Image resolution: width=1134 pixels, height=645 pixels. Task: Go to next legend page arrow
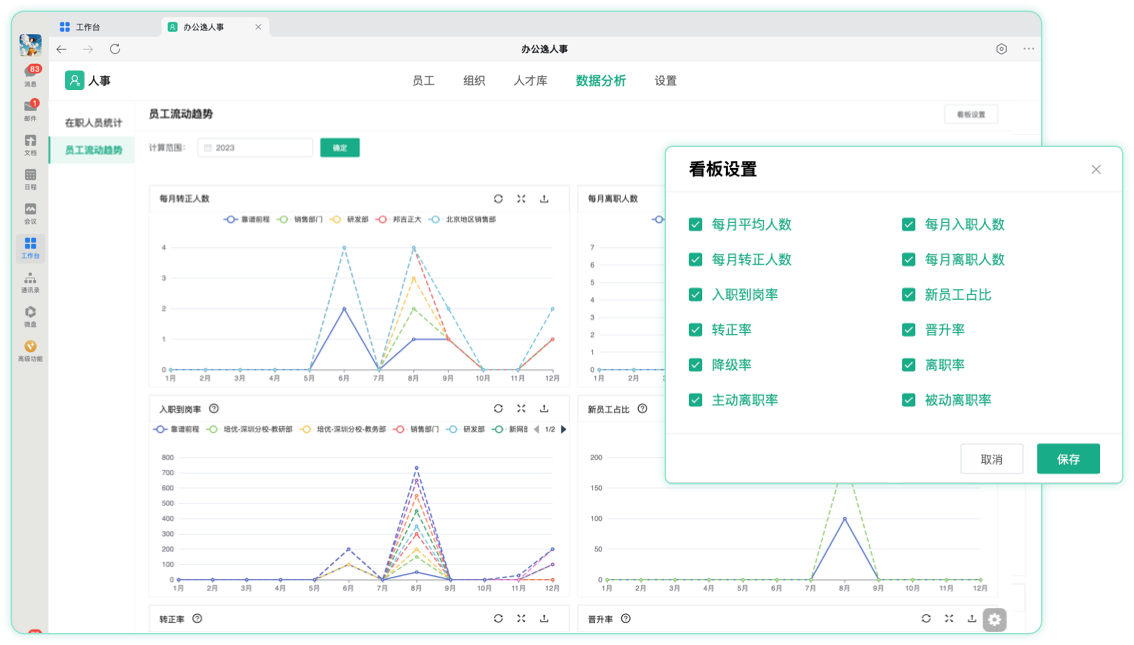pos(563,430)
